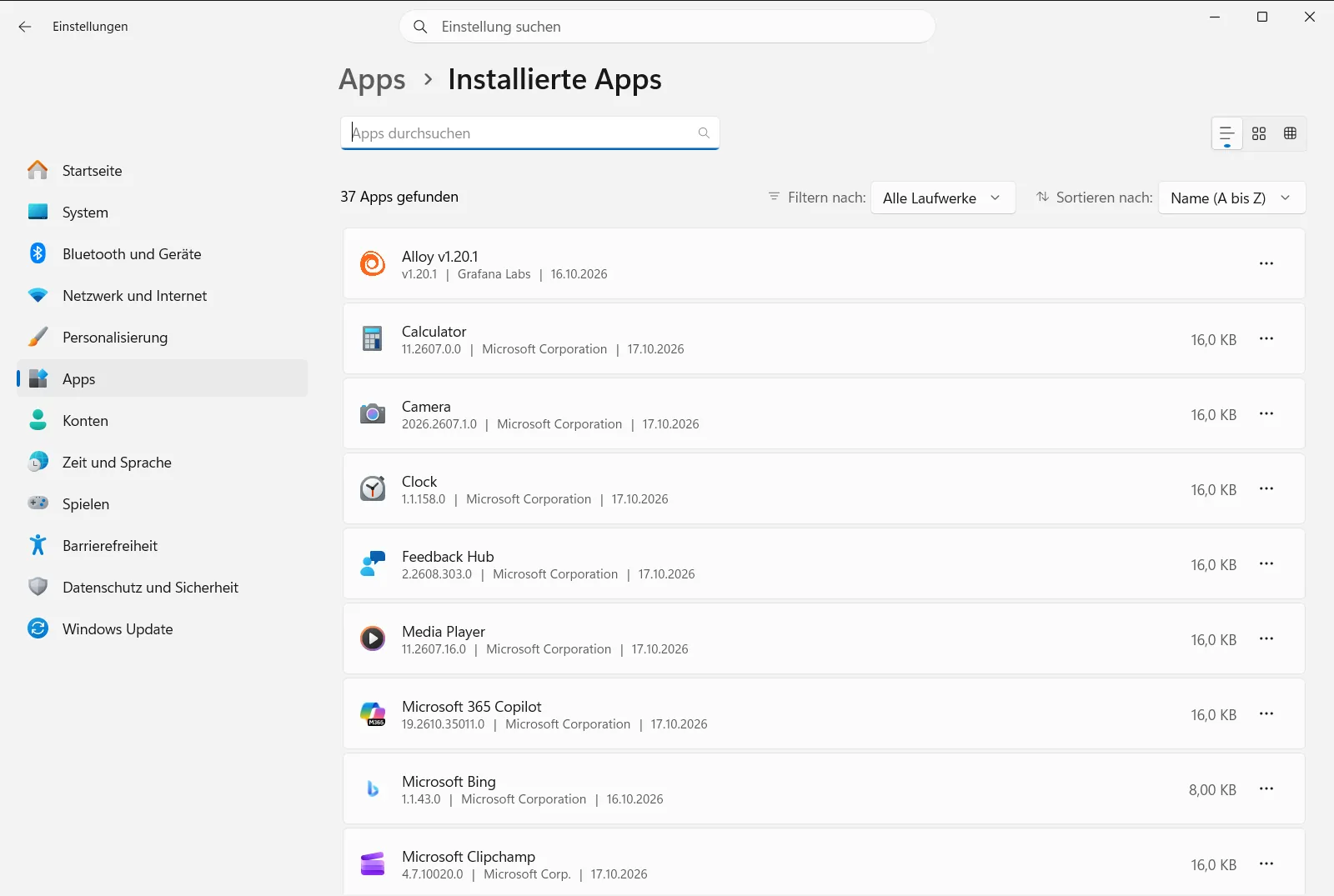1334x896 pixels.
Task: Click the Apps durchsuchen search field
Action: click(x=530, y=133)
